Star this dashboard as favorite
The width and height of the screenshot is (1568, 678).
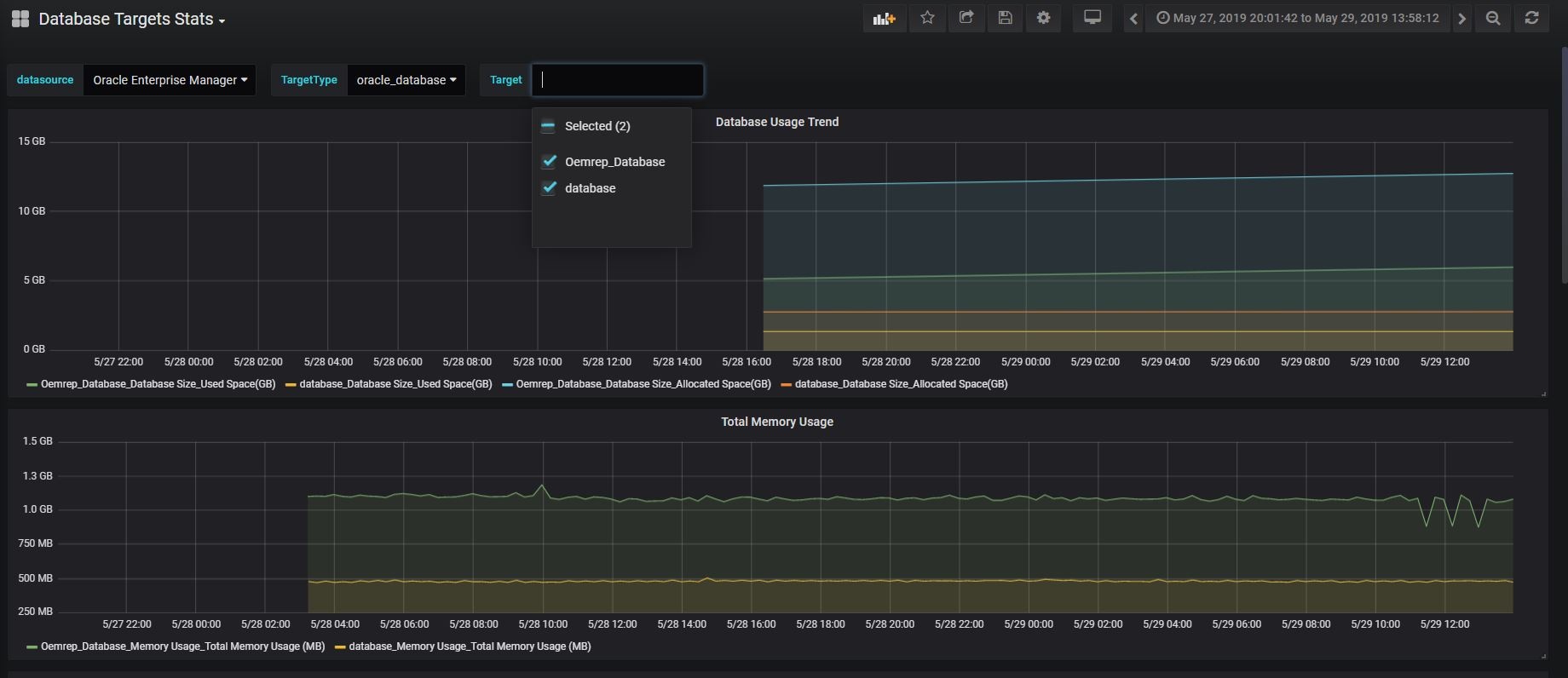927,18
